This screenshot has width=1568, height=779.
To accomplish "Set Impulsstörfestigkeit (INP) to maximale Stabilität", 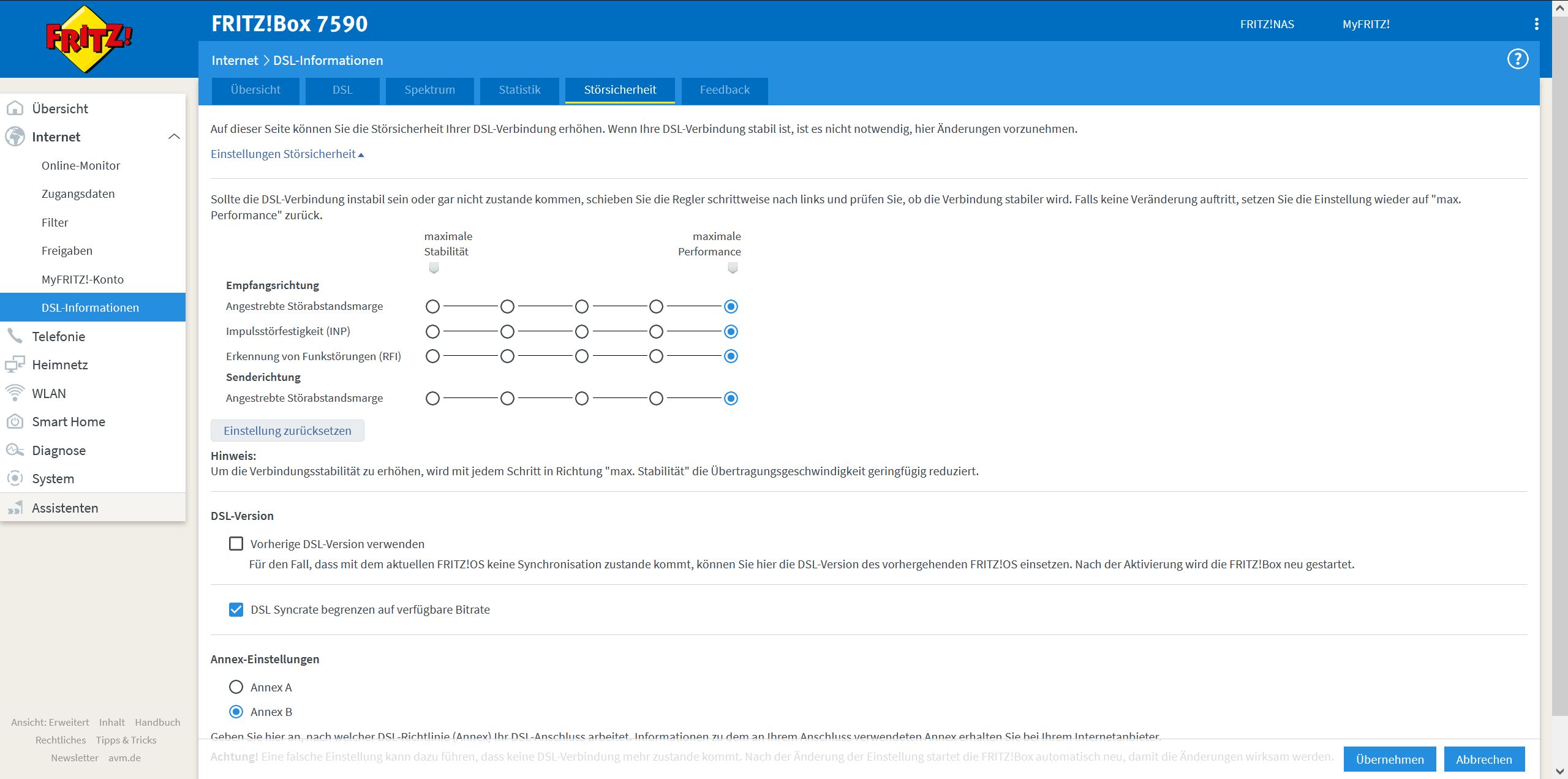I will pyautogui.click(x=432, y=331).
